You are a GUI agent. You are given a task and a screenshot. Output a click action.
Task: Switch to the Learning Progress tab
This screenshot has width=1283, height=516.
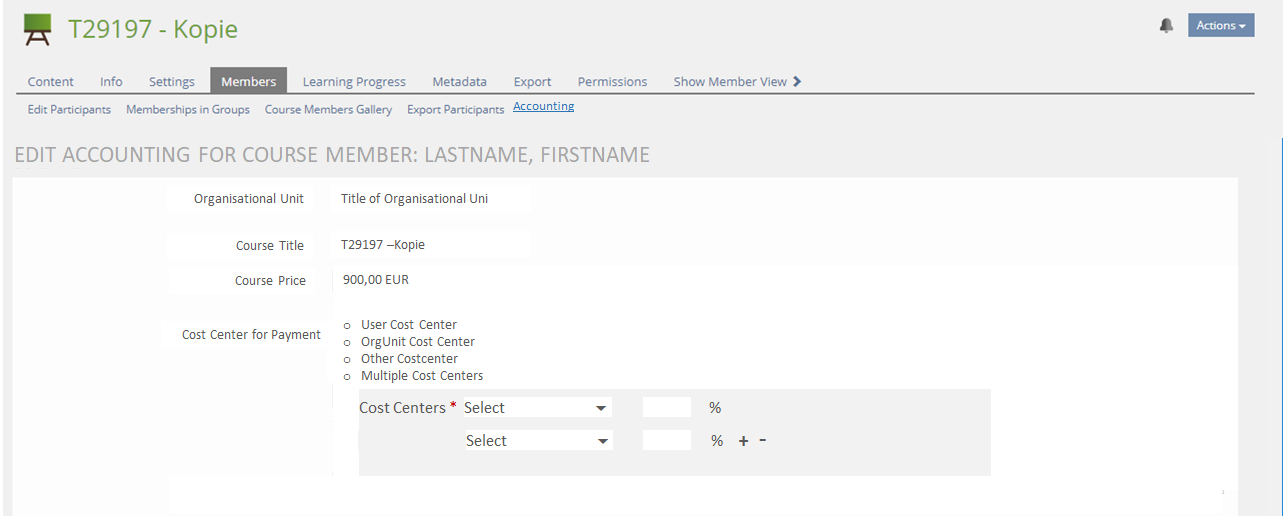(x=354, y=82)
